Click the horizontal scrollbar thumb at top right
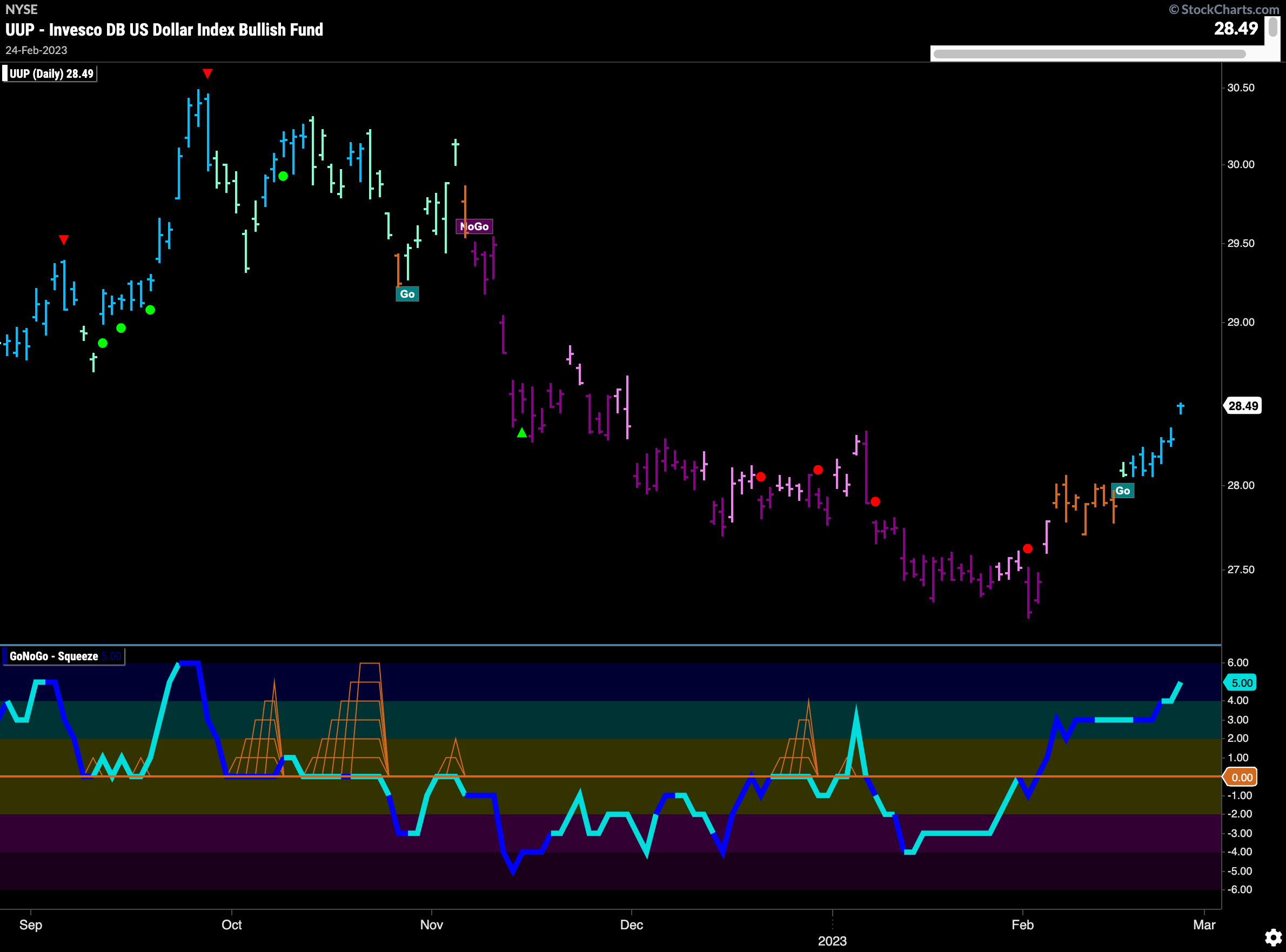This screenshot has height=952, width=1286. coord(1089,54)
